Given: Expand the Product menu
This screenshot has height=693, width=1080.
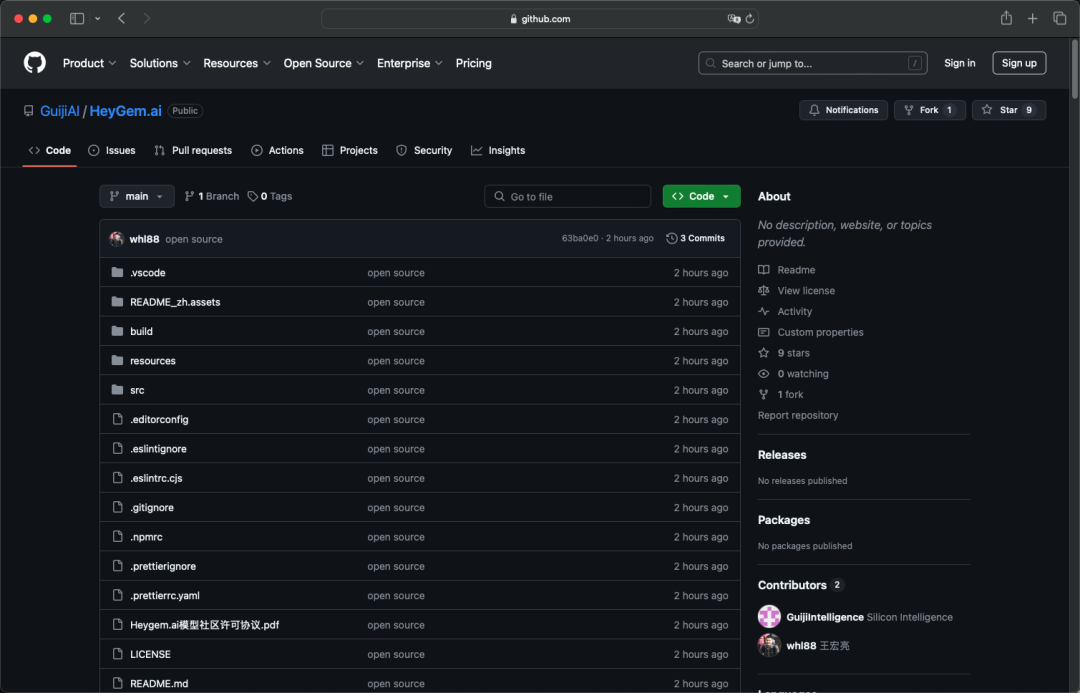Looking at the screenshot, I should 90,63.
